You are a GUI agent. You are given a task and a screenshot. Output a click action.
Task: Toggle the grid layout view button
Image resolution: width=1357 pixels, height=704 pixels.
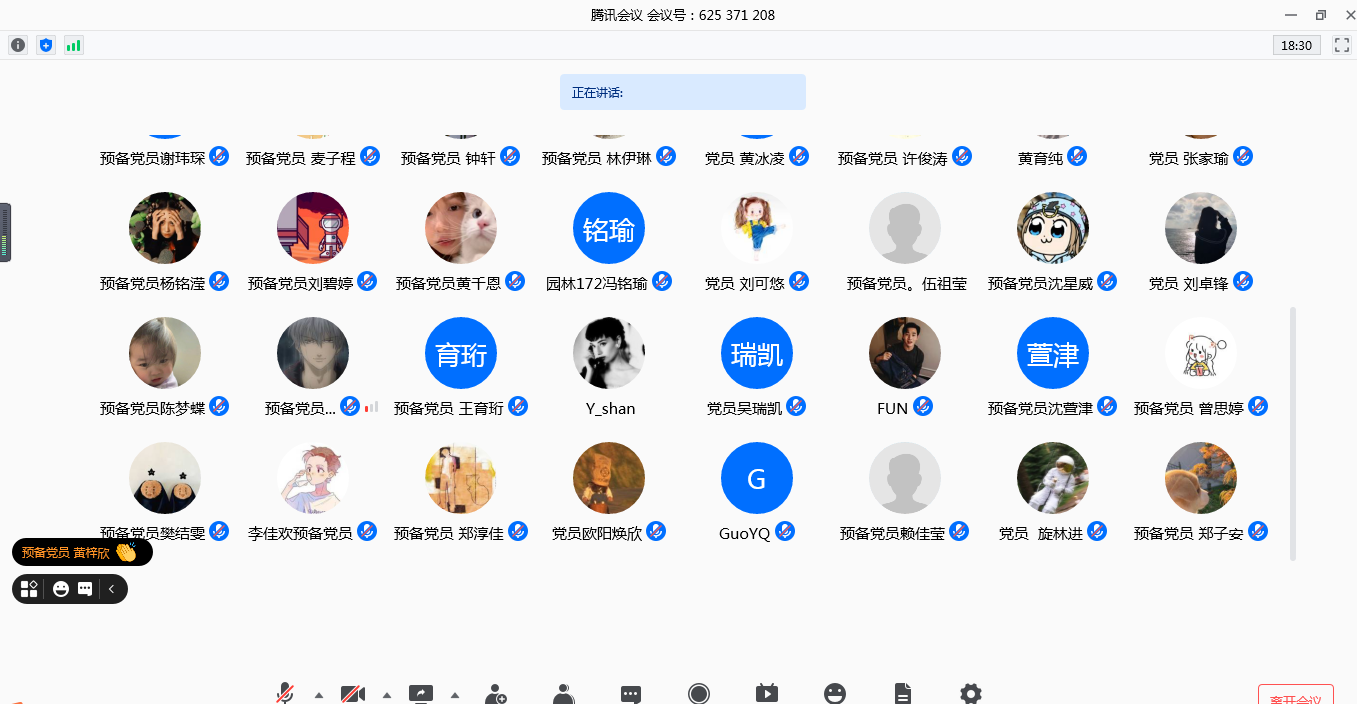(x=29, y=589)
